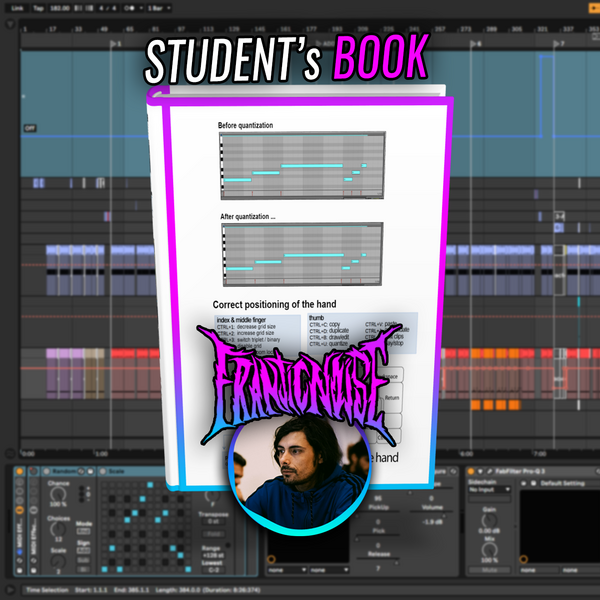Screen dimensions: 600x600
Task: Click the orange circle icon under the portrait
Action: 271,559
